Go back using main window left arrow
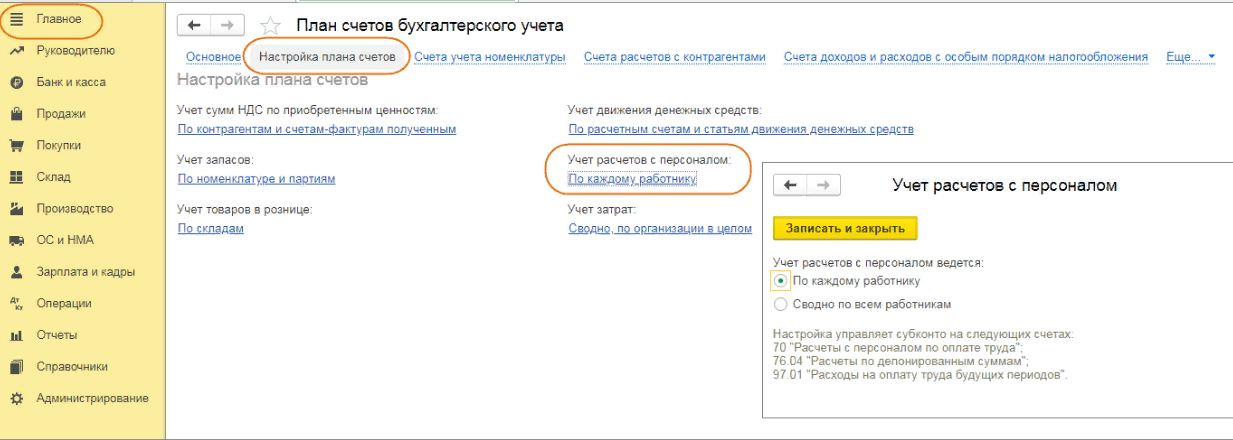Screen dimensions: 1233x440 click(x=193, y=26)
